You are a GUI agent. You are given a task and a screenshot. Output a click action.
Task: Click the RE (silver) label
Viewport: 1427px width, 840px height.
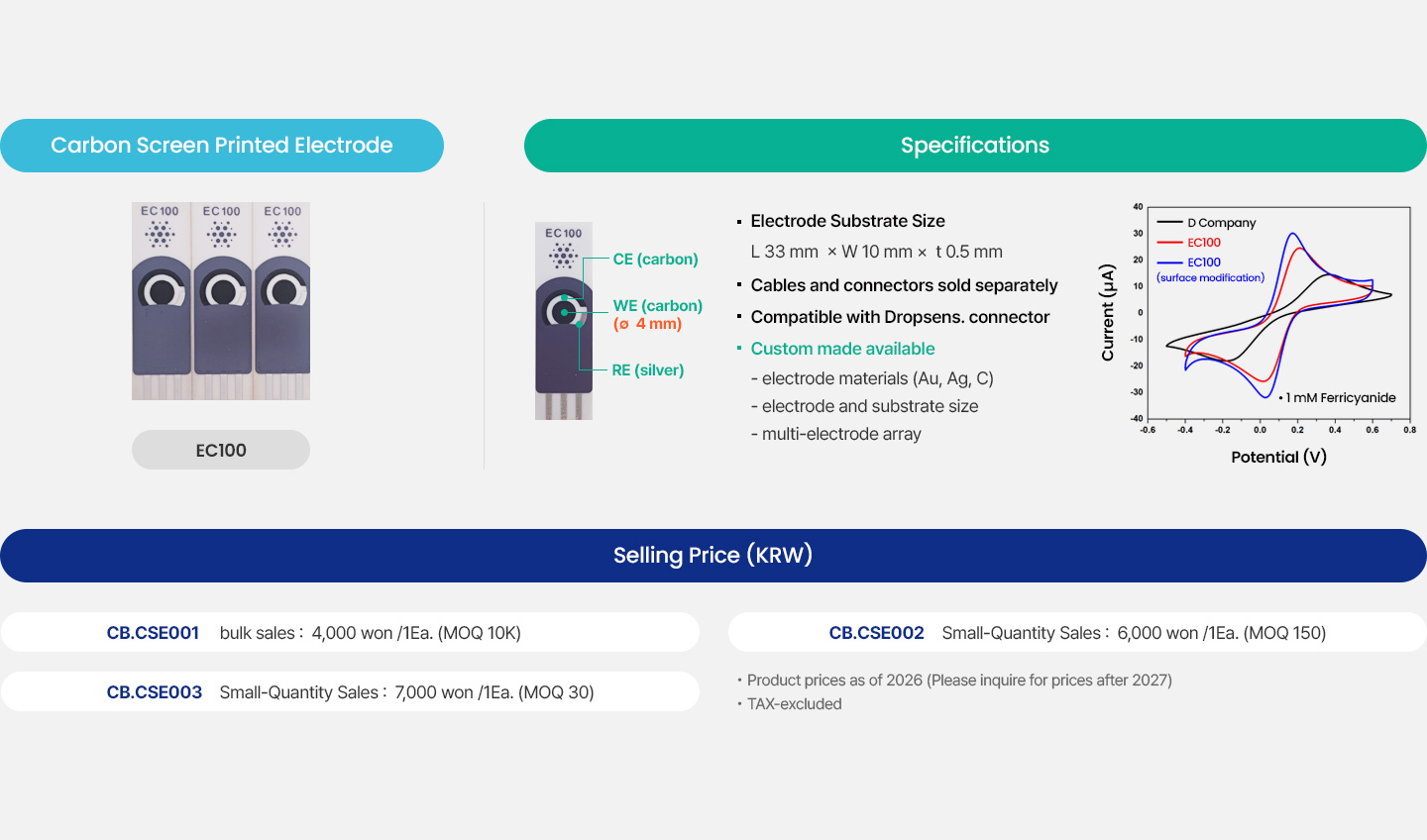(x=647, y=370)
